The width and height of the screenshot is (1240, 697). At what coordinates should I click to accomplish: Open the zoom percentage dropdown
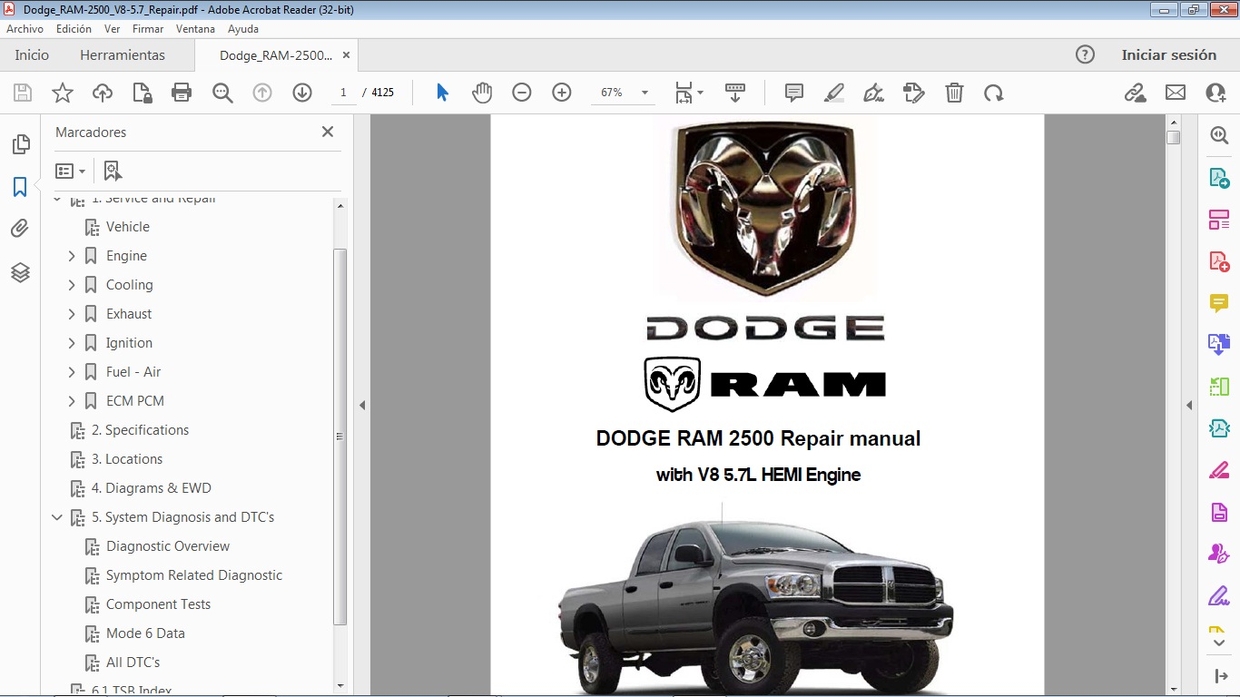pyautogui.click(x=644, y=92)
